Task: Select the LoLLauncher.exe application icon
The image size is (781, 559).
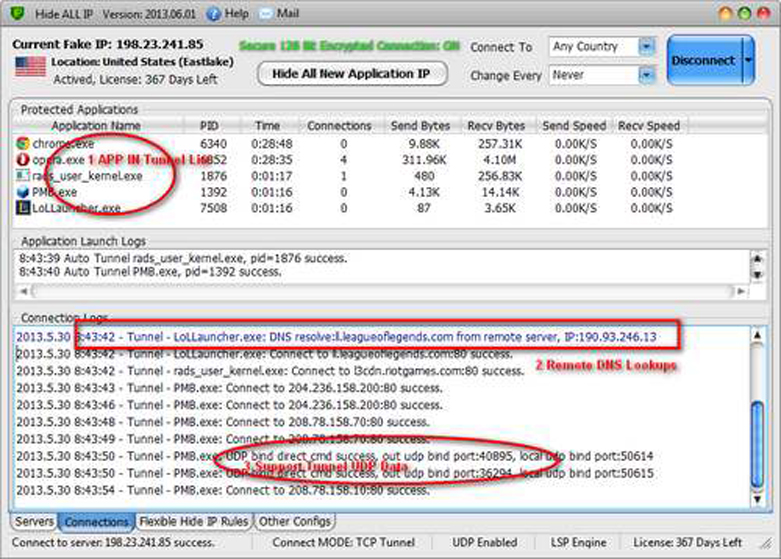Action: [22, 208]
